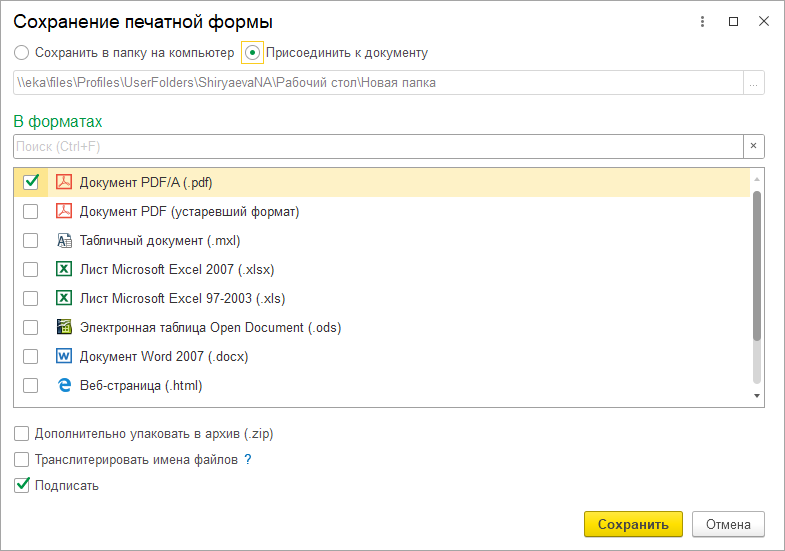Click the PDF/A document format icon
The width and height of the screenshot is (785, 551).
pos(64,182)
